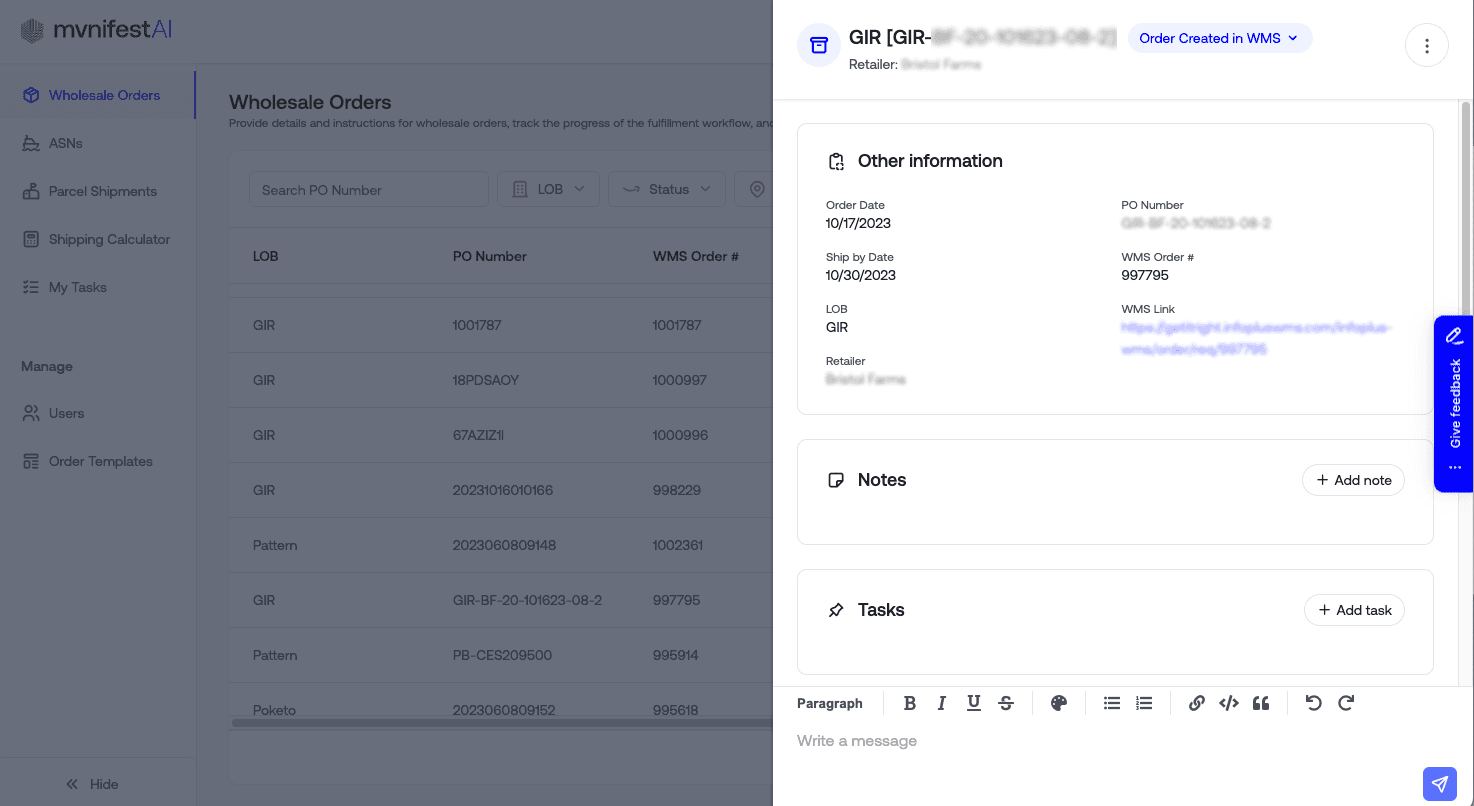
Task: Open Order Created in WMS status dropdown
Action: point(1220,38)
